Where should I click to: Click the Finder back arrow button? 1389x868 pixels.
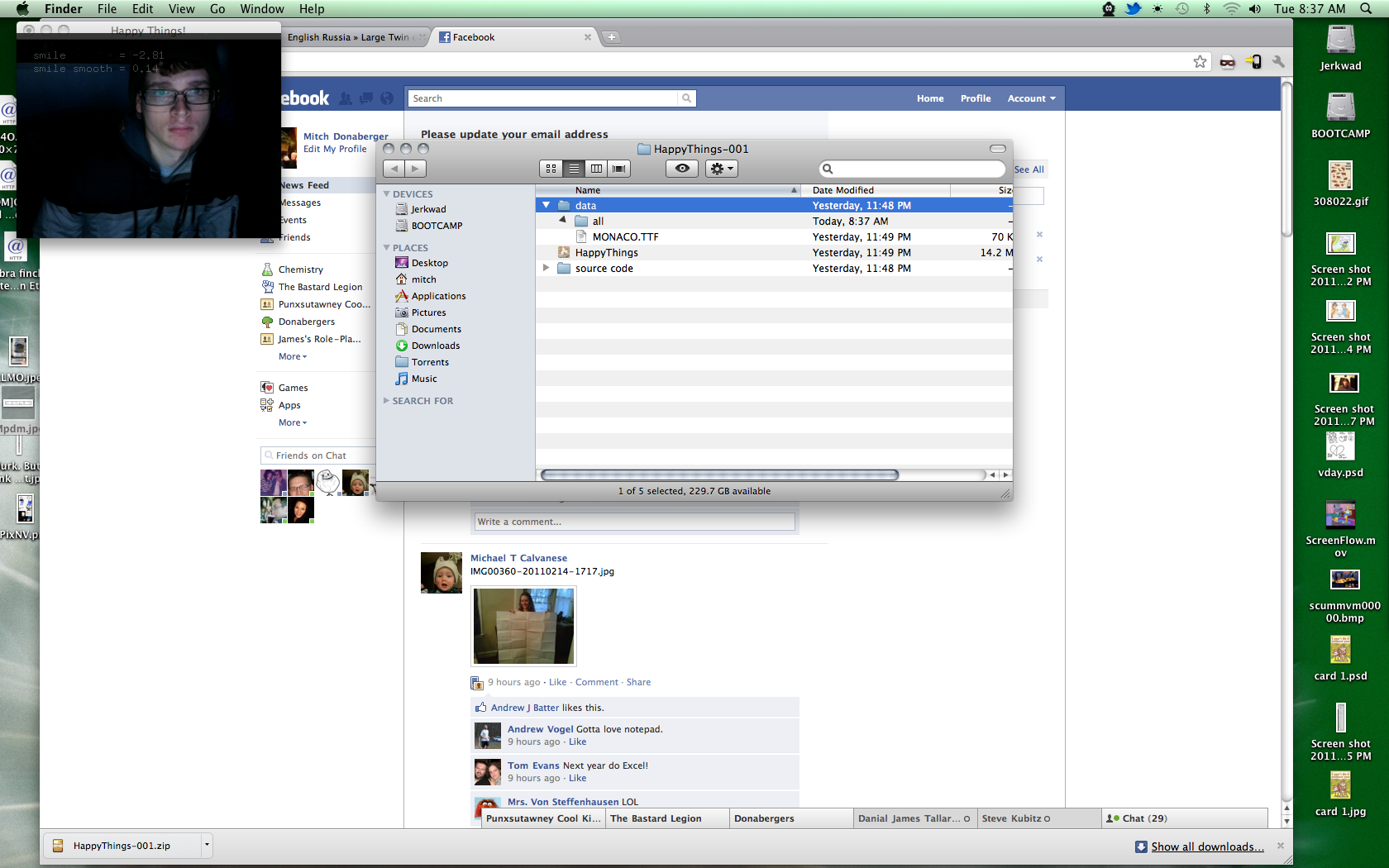(394, 169)
